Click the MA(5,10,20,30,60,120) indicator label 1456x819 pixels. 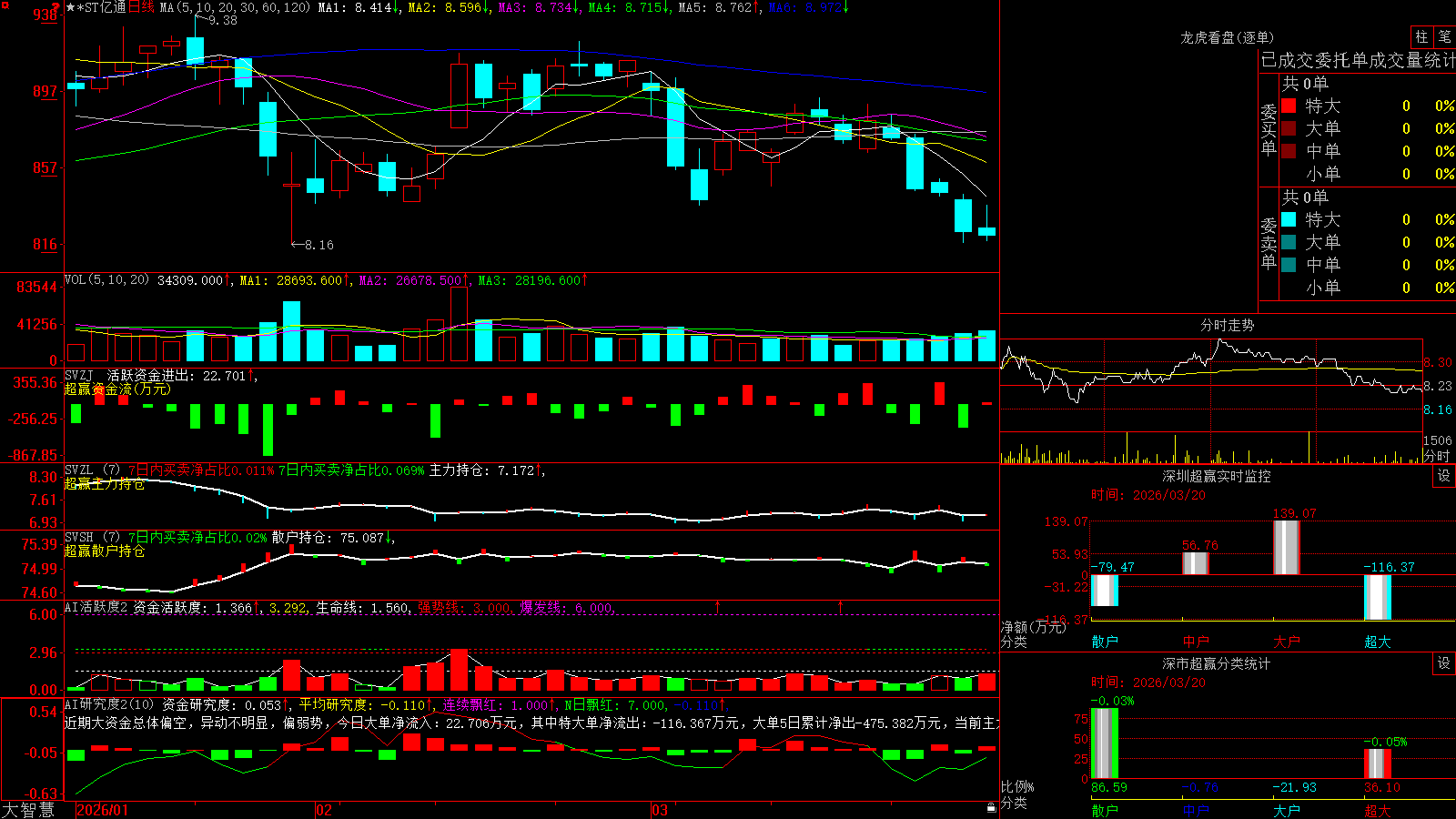(x=235, y=7)
